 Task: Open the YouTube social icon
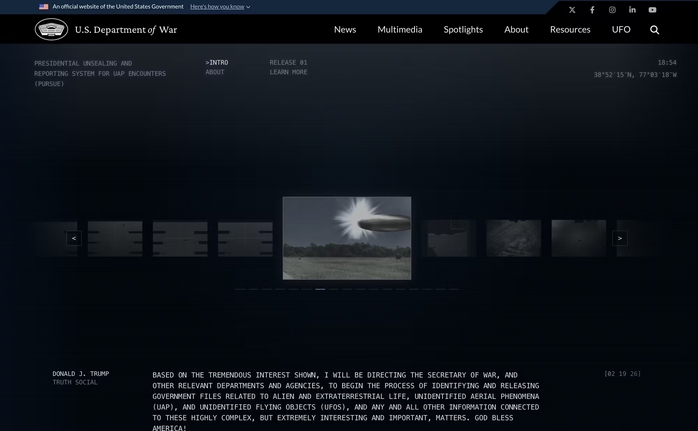click(652, 10)
